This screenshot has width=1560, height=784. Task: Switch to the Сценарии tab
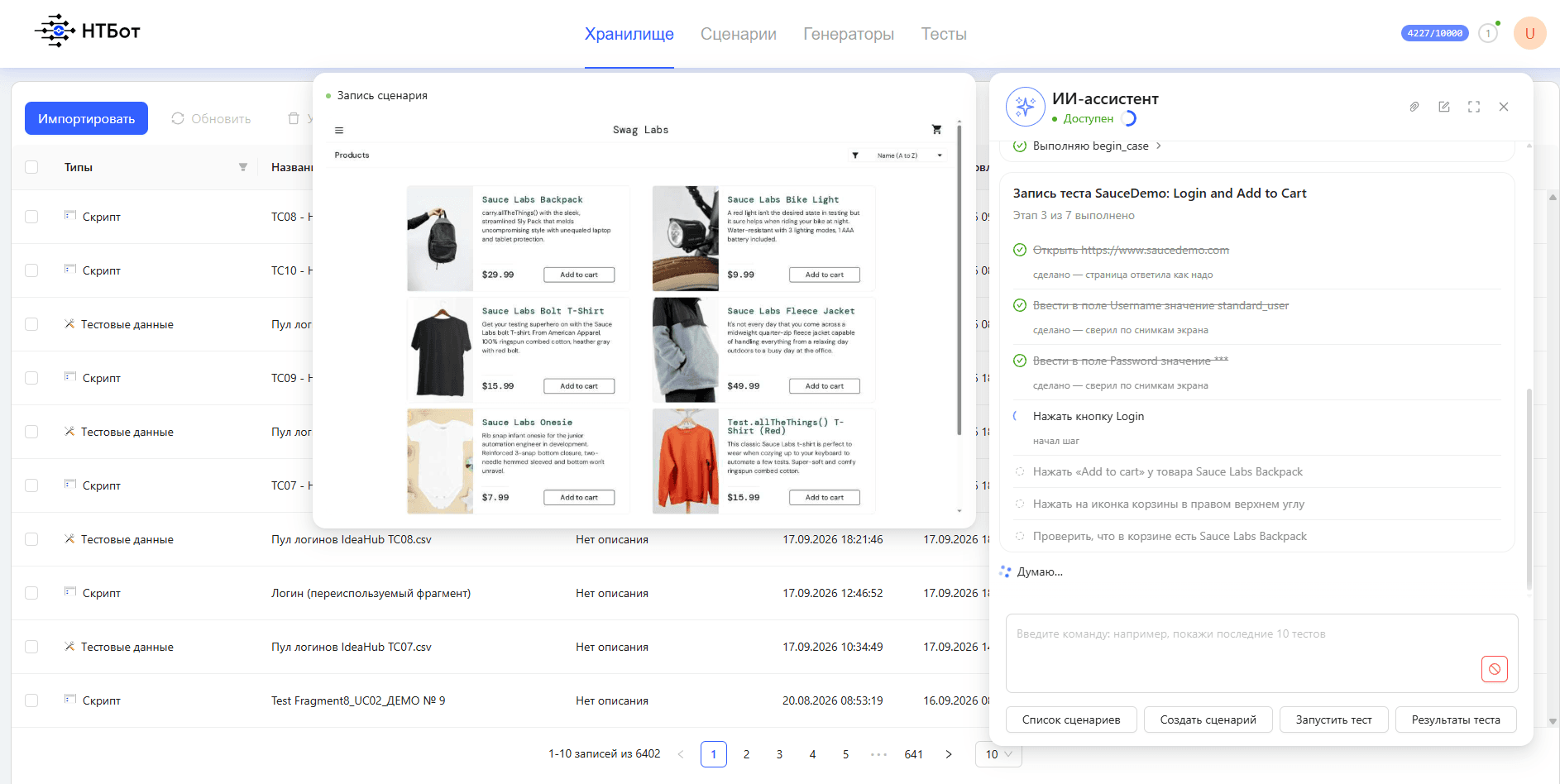(x=739, y=34)
